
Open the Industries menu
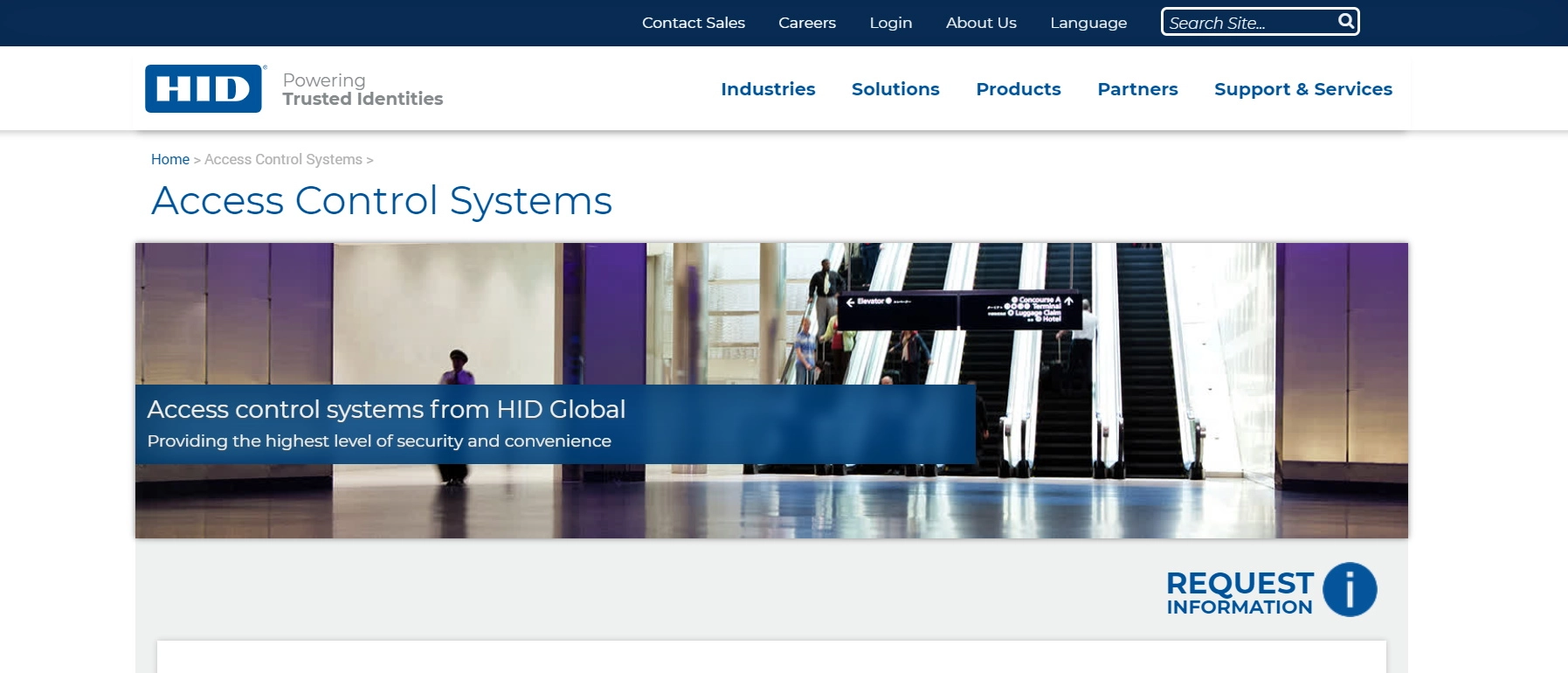point(768,89)
